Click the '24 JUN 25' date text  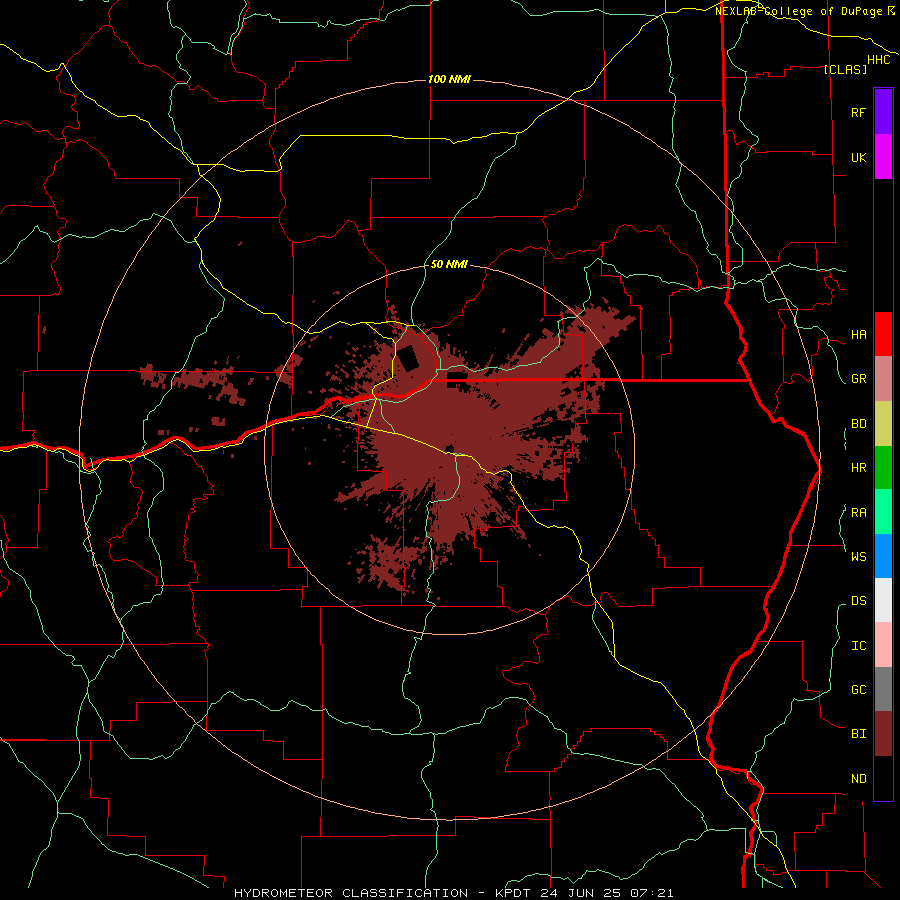tap(580, 893)
